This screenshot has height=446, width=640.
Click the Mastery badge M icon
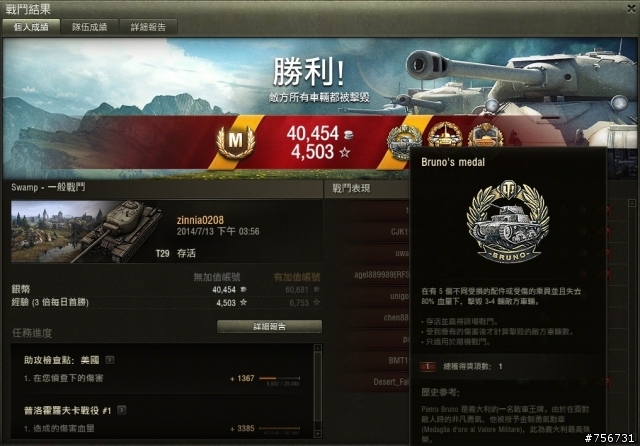pyautogui.click(x=236, y=142)
